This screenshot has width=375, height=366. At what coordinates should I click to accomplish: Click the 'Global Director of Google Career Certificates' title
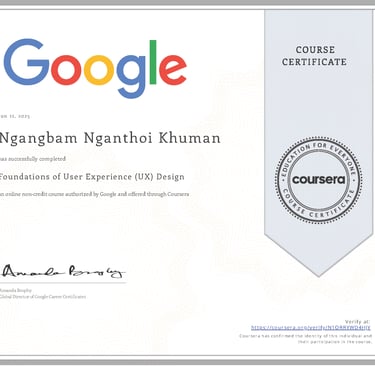coord(43,296)
